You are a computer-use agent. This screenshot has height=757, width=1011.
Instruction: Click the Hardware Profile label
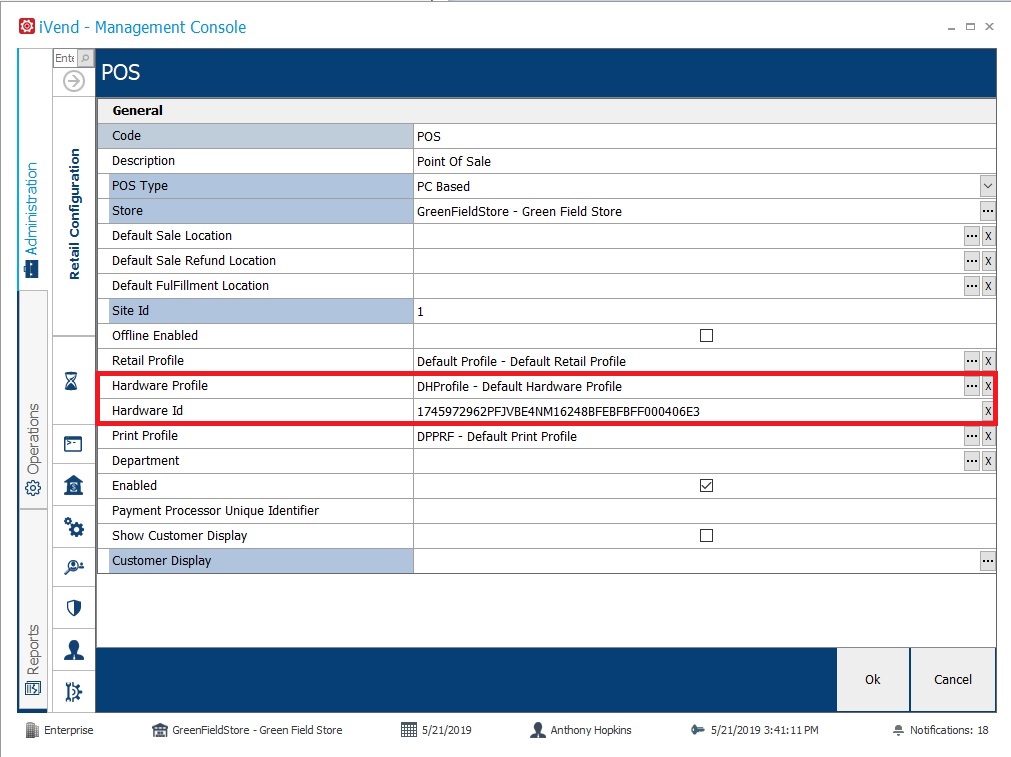coord(160,386)
